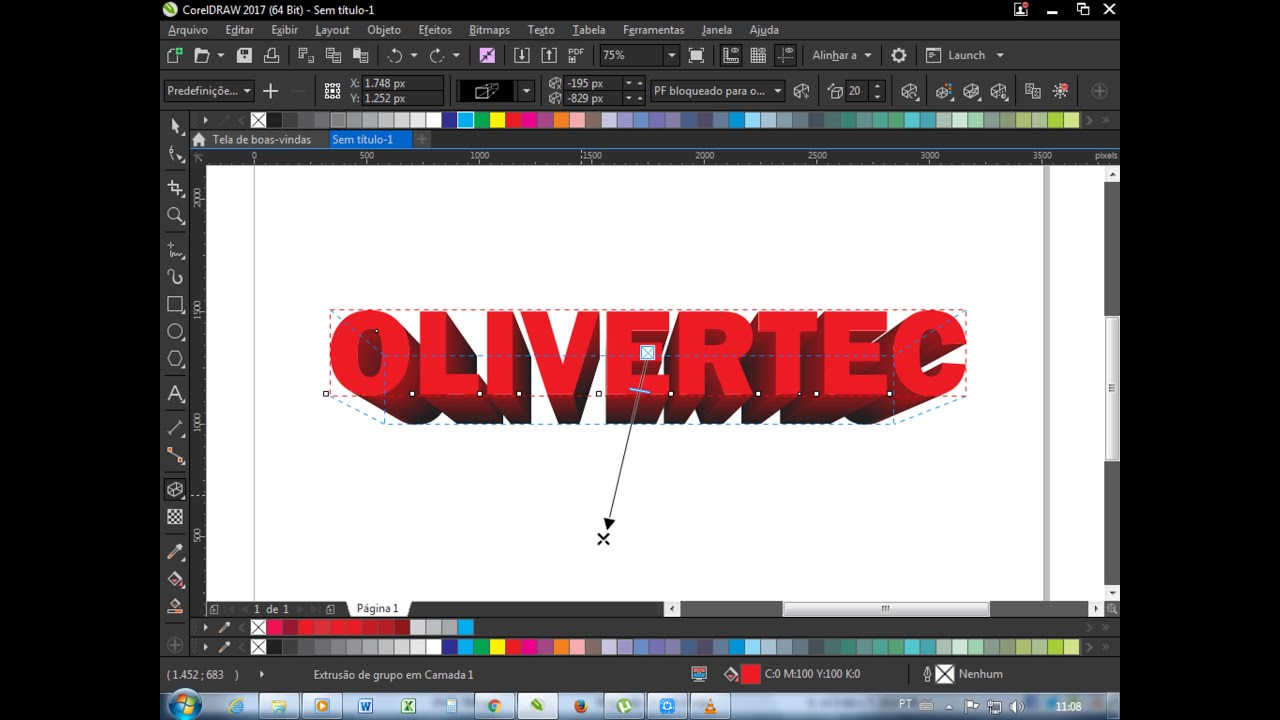Click the Clear extrude icon
1280x720 pixels.
click(1061, 91)
